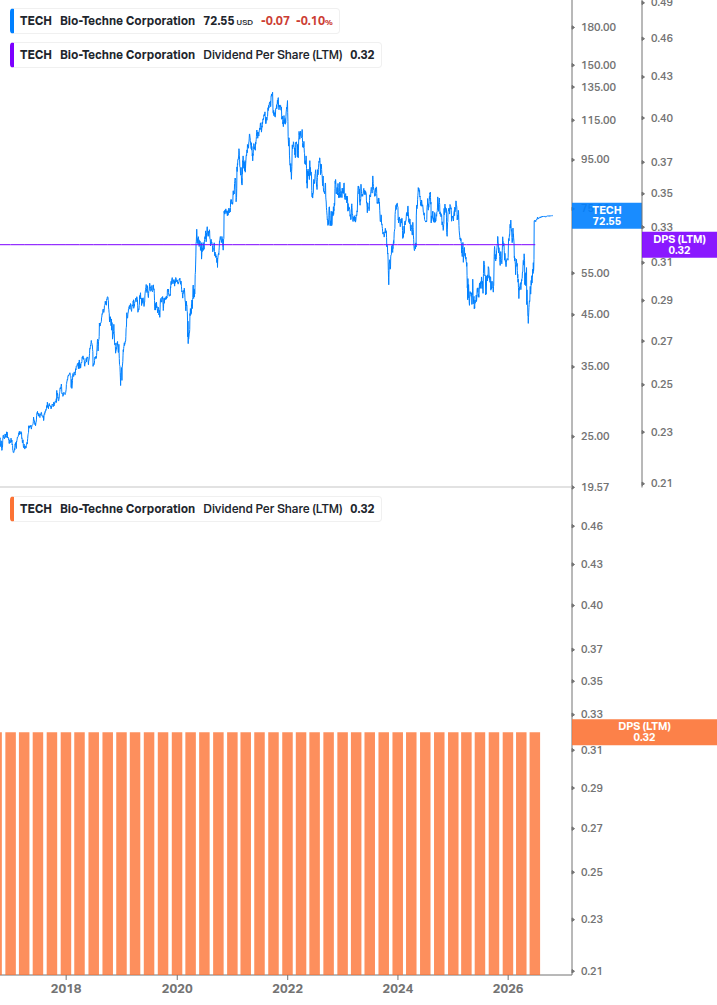Image resolution: width=717 pixels, height=1005 pixels.
Task: Click the -0.07 price change value
Action: point(275,21)
